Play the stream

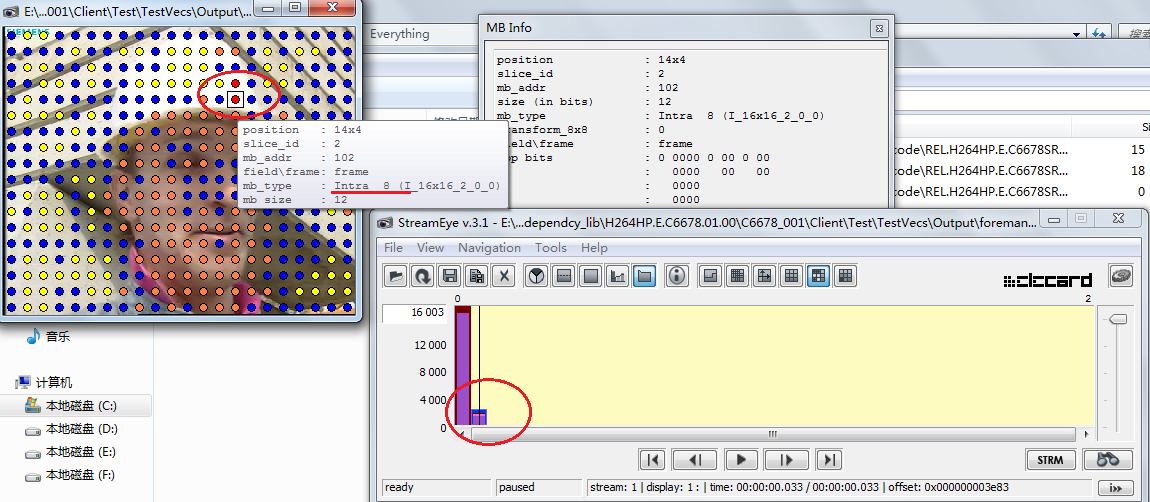click(x=741, y=460)
